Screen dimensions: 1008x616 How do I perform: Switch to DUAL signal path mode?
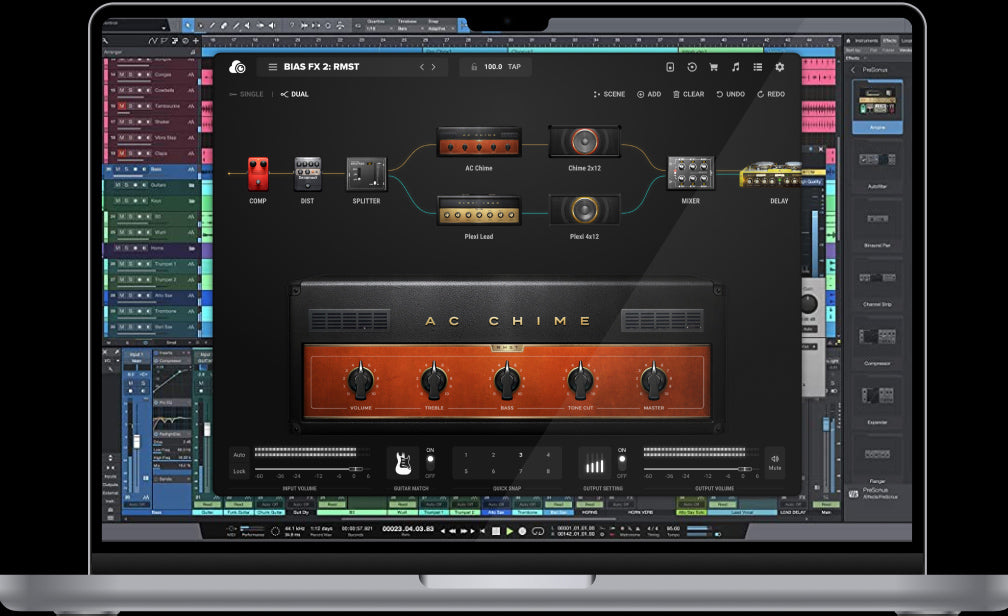294,94
